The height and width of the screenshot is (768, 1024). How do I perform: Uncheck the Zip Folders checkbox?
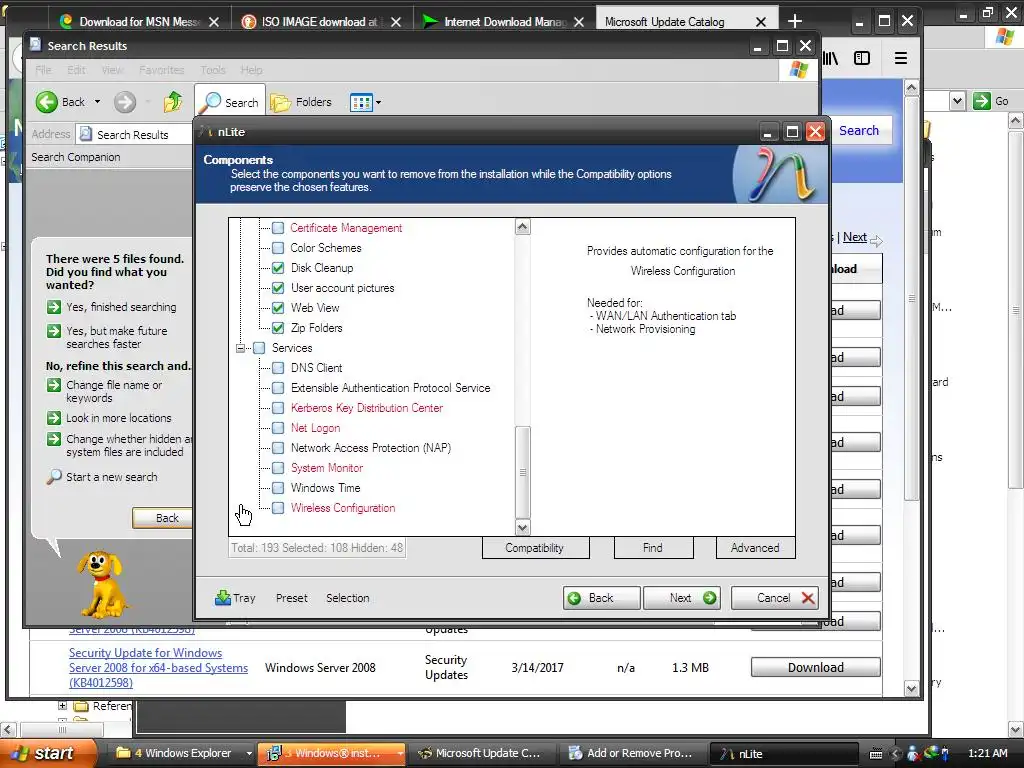point(278,328)
